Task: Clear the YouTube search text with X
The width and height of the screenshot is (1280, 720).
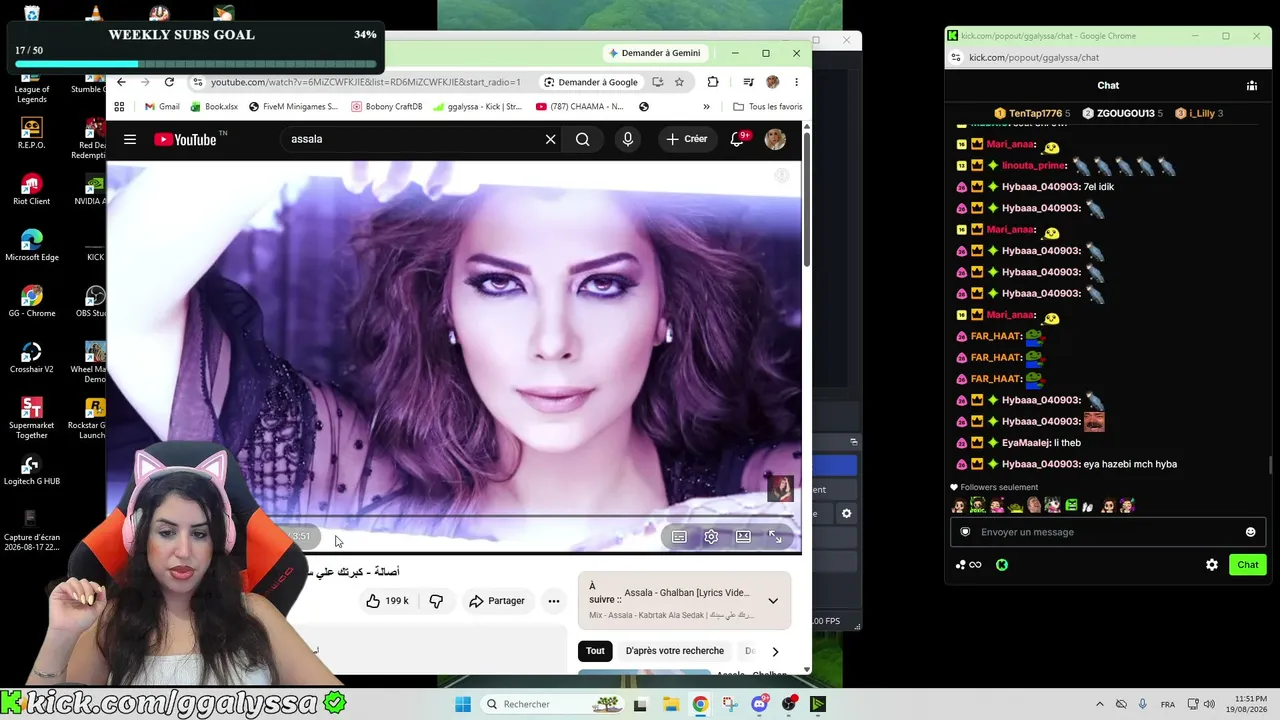Action: [x=550, y=139]
